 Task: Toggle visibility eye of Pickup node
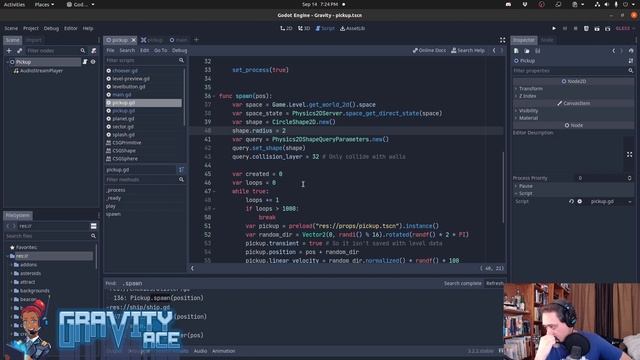coord(93,62)
